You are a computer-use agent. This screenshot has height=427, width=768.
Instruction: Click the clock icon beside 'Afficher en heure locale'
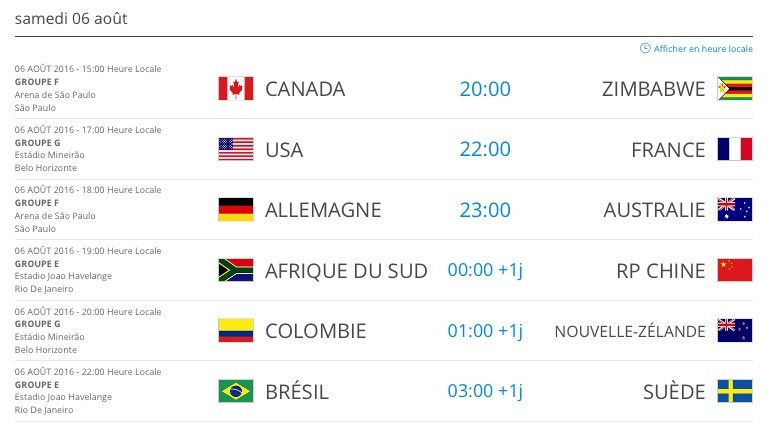click(x=645, y=48)
